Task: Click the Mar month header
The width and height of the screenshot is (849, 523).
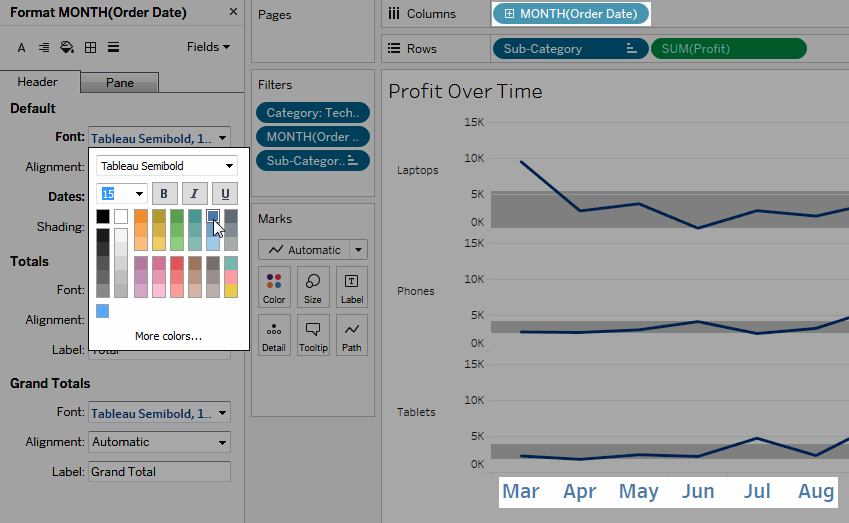Action: tap(521, 491)
